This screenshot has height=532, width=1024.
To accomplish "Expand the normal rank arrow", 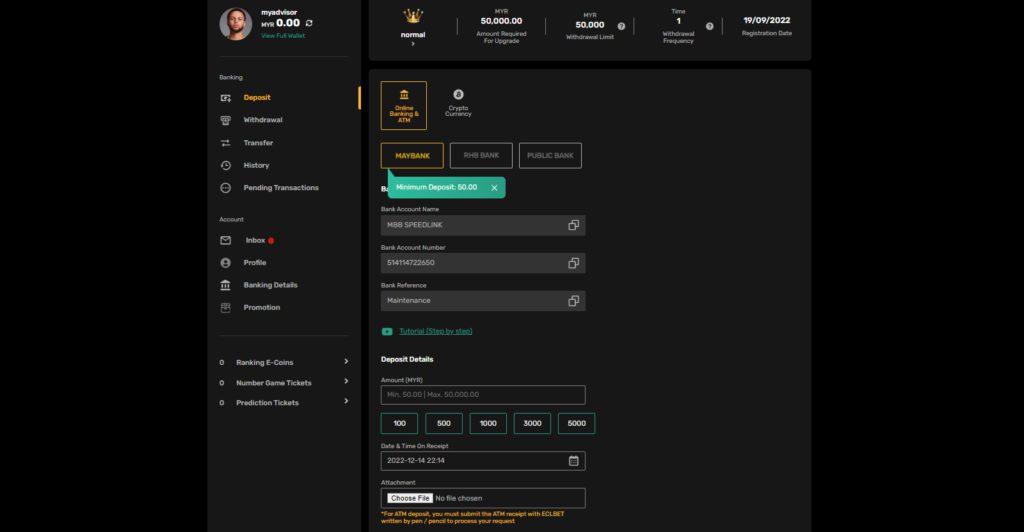I will (x=413, y=44).
